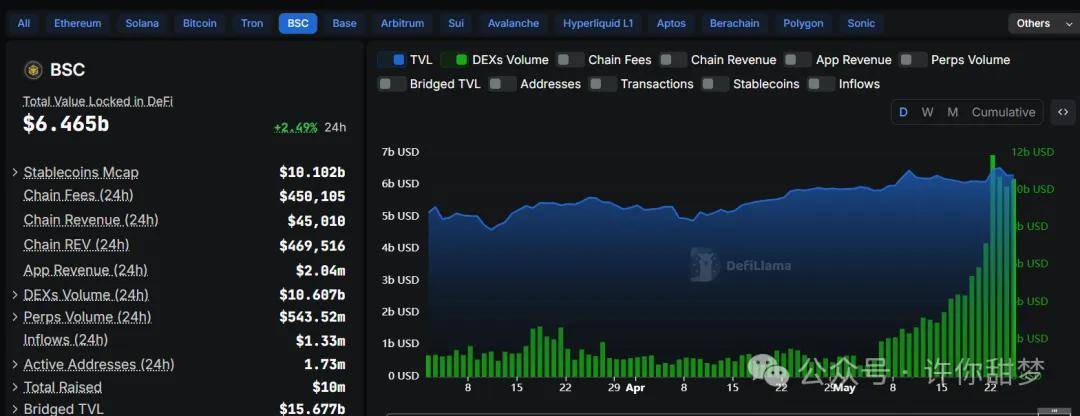The image size is (1080, 416).
Task: Switch to the Berachain tab
Action: (x=734, y=23)
